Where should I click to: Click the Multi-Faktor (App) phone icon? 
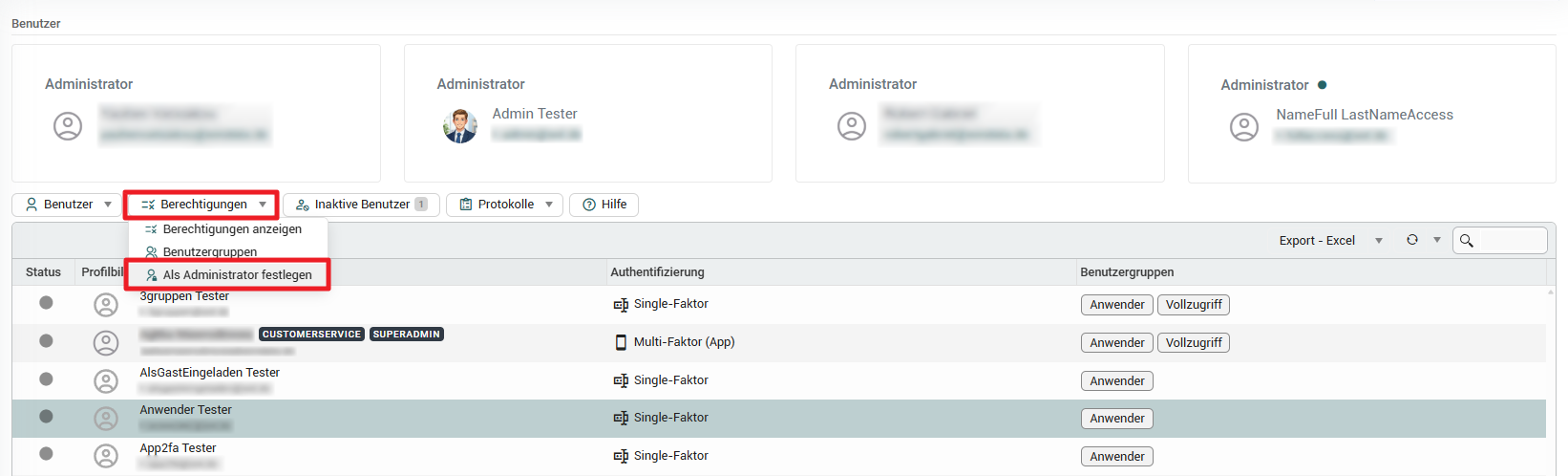pyautogui.click(x=621, y=342)
